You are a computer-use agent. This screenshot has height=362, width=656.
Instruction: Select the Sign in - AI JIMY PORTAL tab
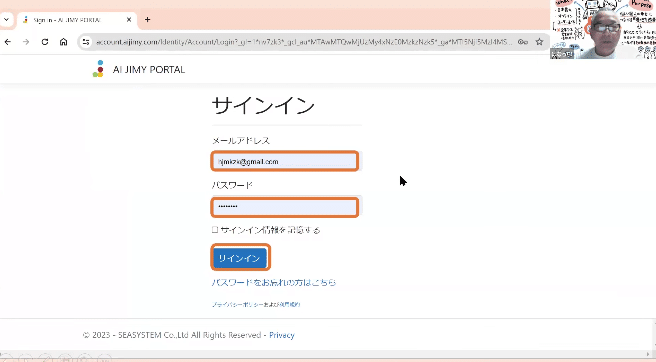(x=77, y=20)
